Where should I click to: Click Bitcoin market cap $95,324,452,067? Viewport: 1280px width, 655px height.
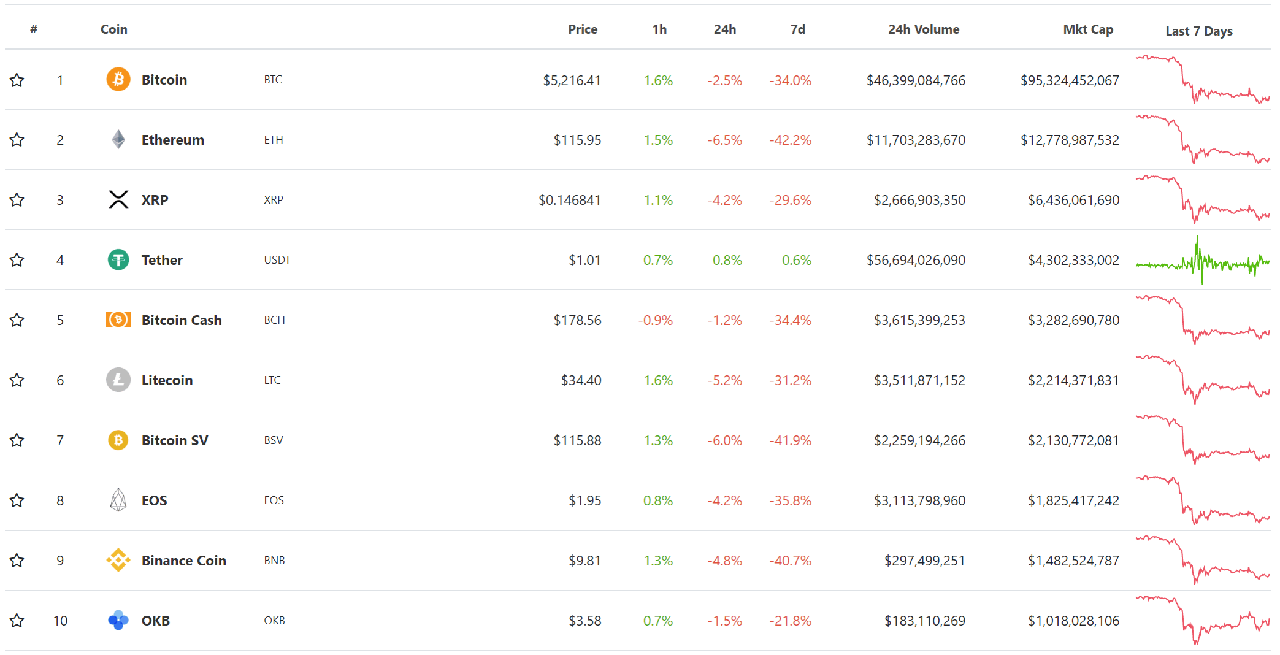click(1070, 80)
